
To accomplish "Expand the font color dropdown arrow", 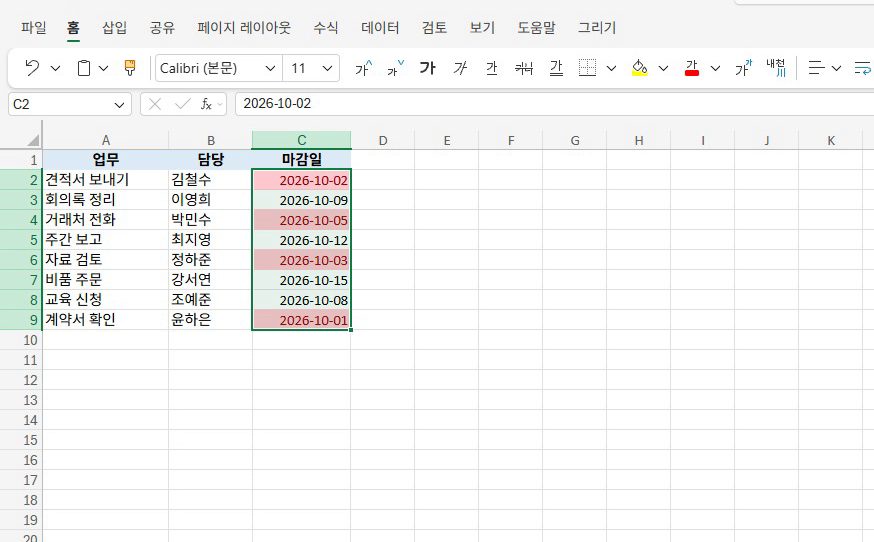I will click(715, 69).
